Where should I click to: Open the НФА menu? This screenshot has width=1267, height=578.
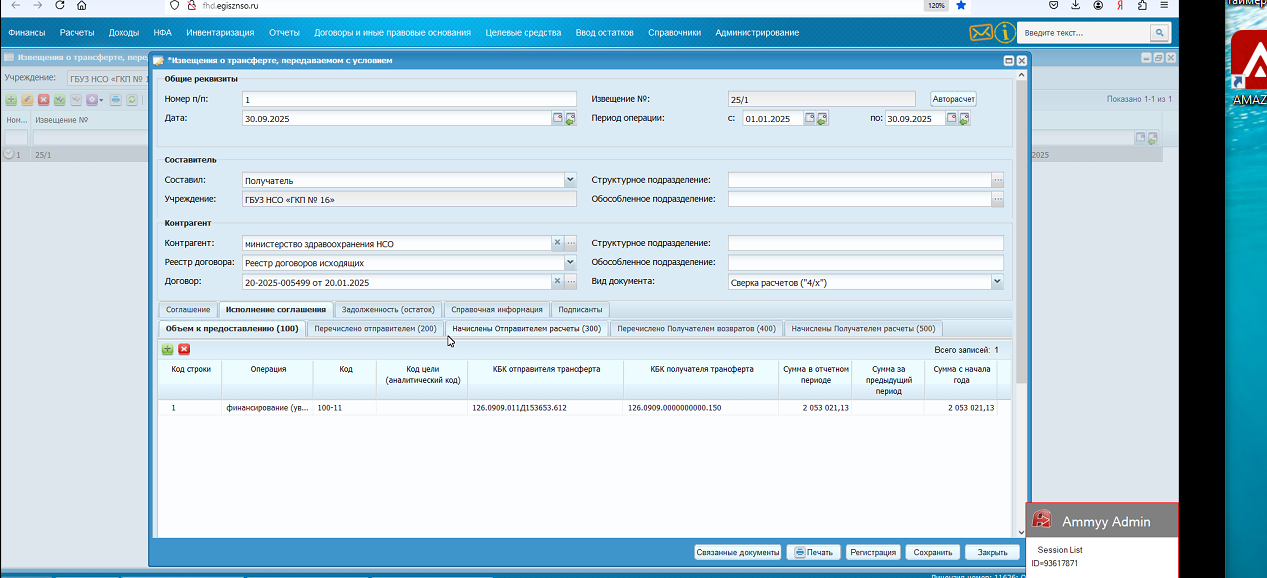[x=163, y=33]
